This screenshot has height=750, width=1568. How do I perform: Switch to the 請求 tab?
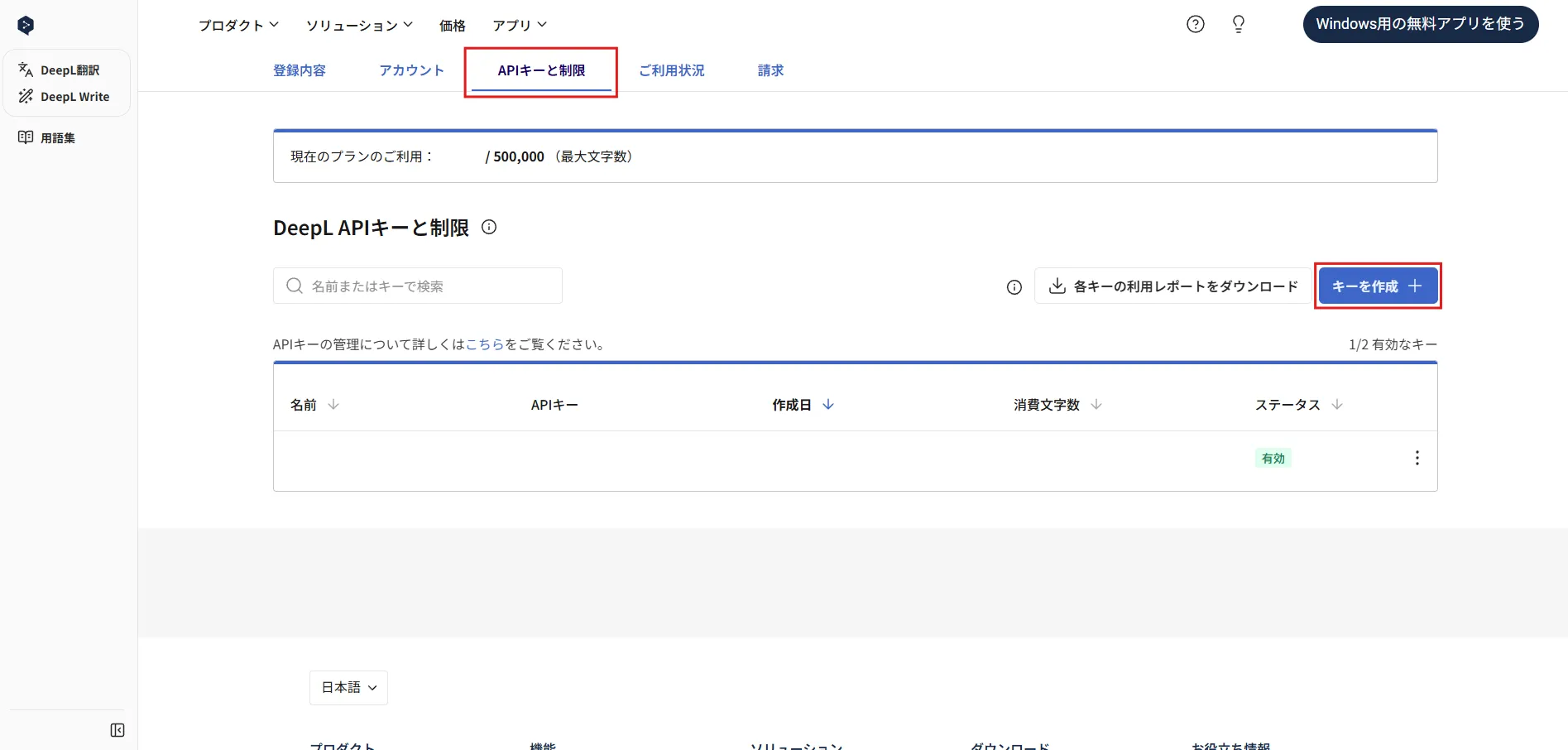[x=770, y=70]
